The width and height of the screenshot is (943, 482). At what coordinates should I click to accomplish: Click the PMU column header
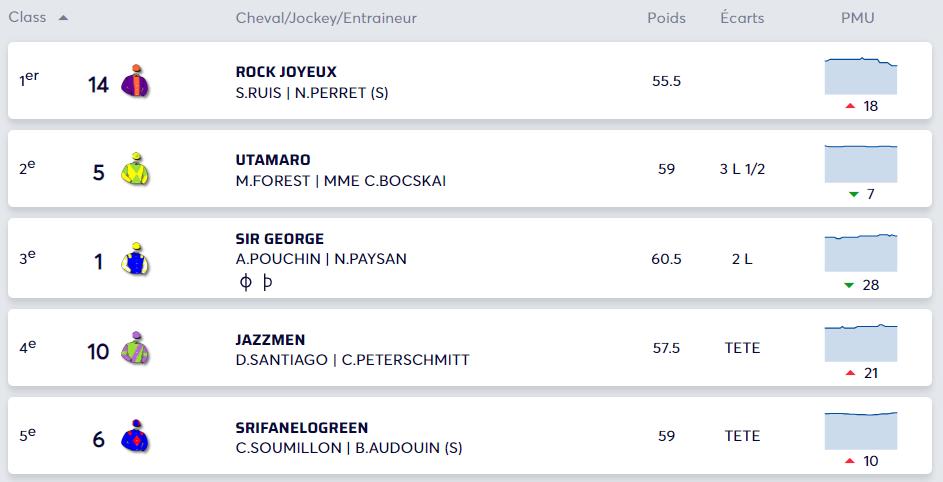coord(860,18)
